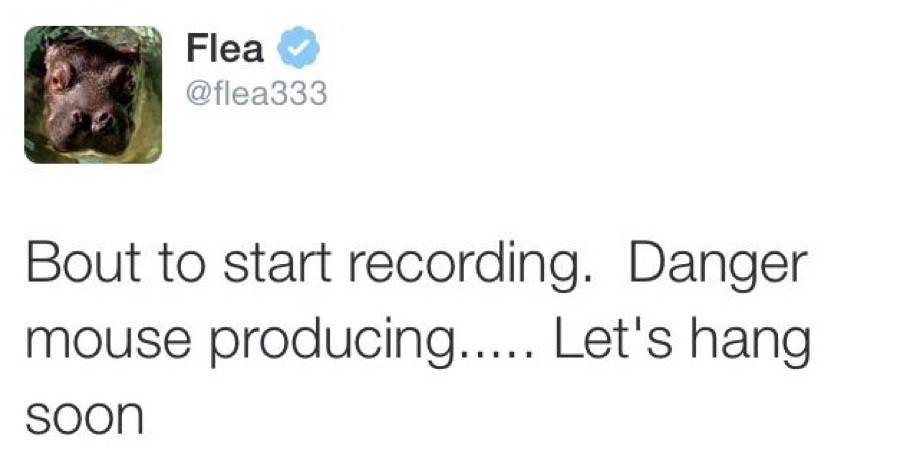The height and width of the screenshot is (471, 900).
Task: Click the white checkmark inside the badge
Action: [x=299, y=48]
